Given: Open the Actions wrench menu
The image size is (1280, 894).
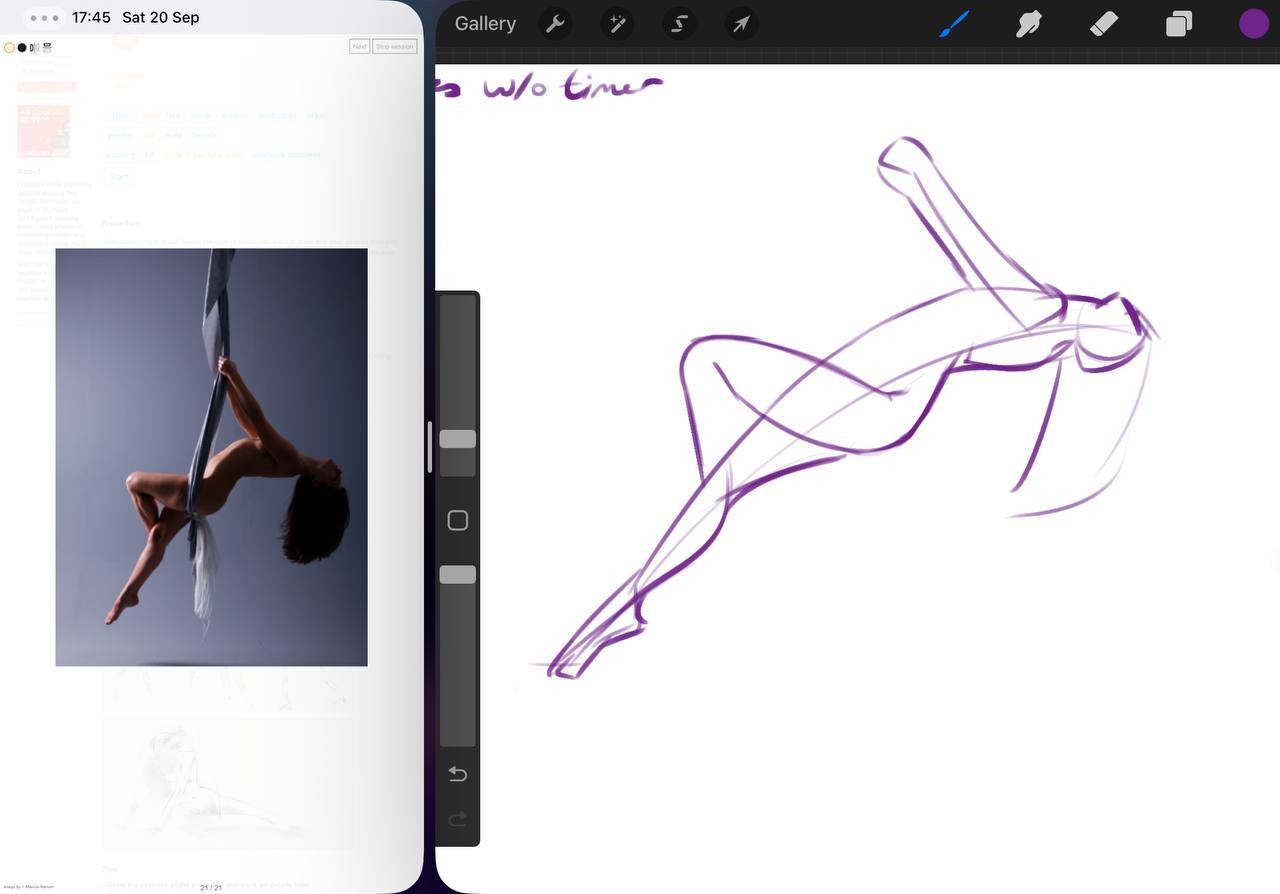Looking at the screenshot, I should coord(555,24).
